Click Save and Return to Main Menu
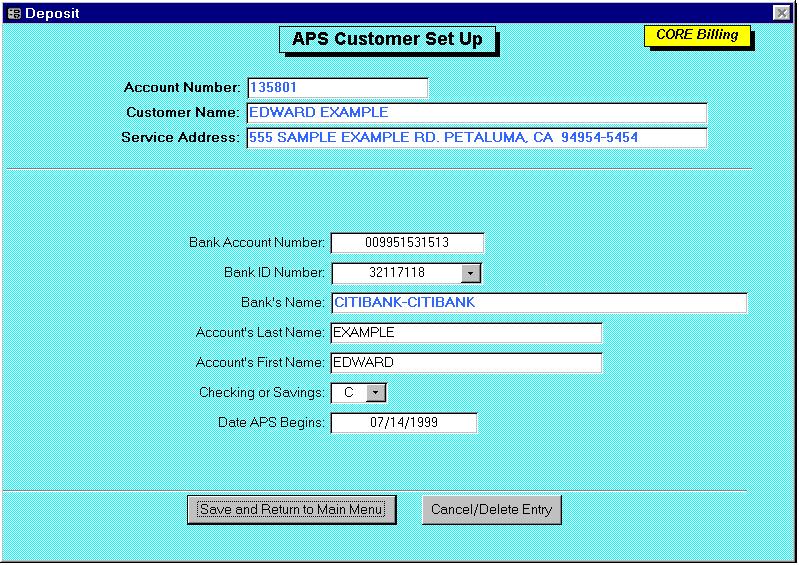Viewport: 799px width, 565px height. (x=291, y=509)
